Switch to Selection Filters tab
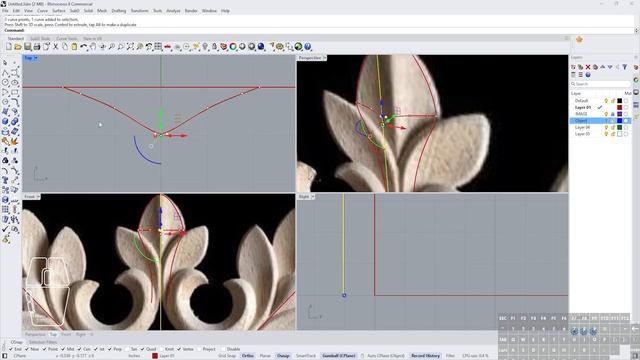 pos(43,342)
